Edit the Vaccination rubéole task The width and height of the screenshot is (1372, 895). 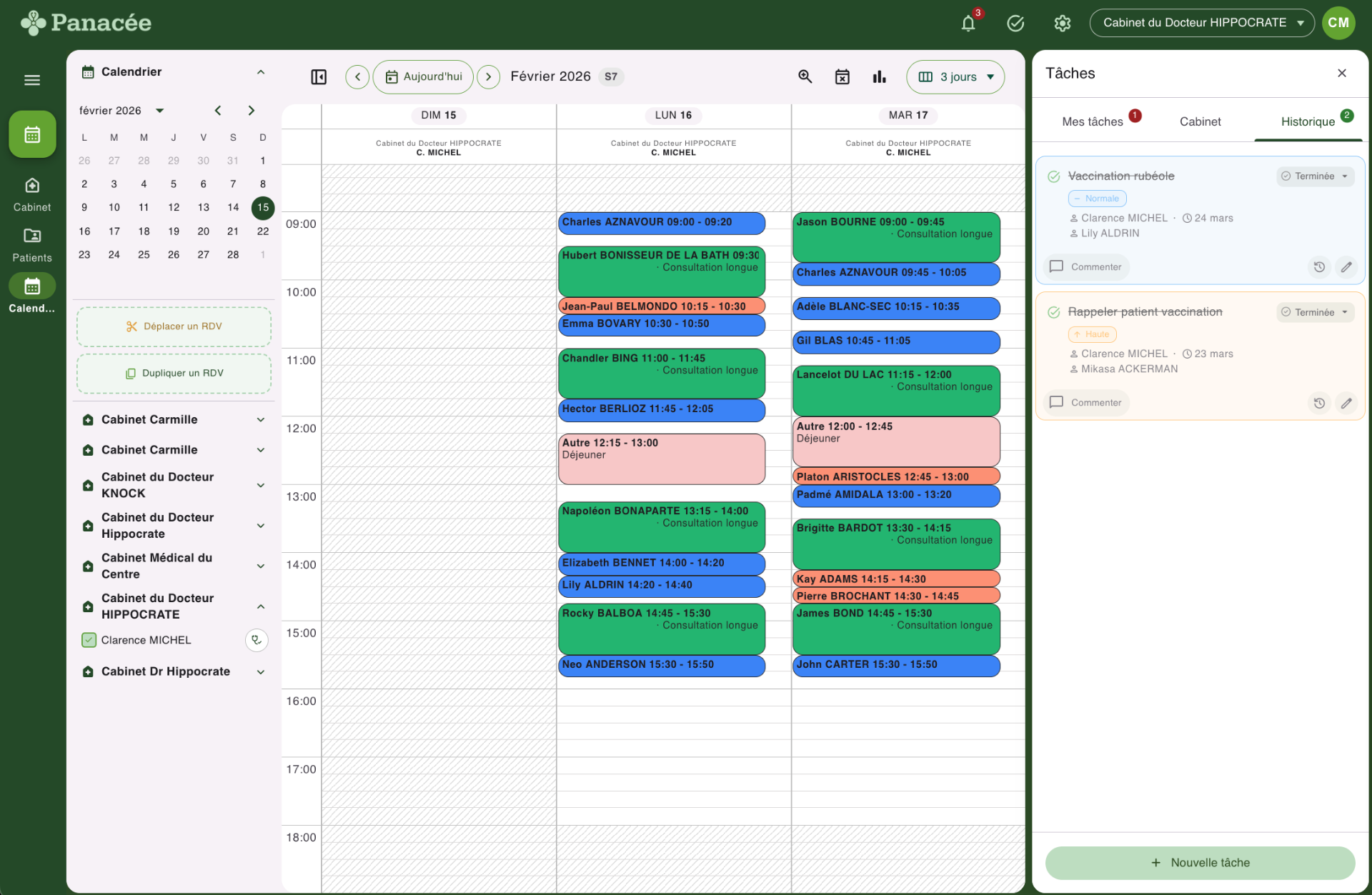1346,267
